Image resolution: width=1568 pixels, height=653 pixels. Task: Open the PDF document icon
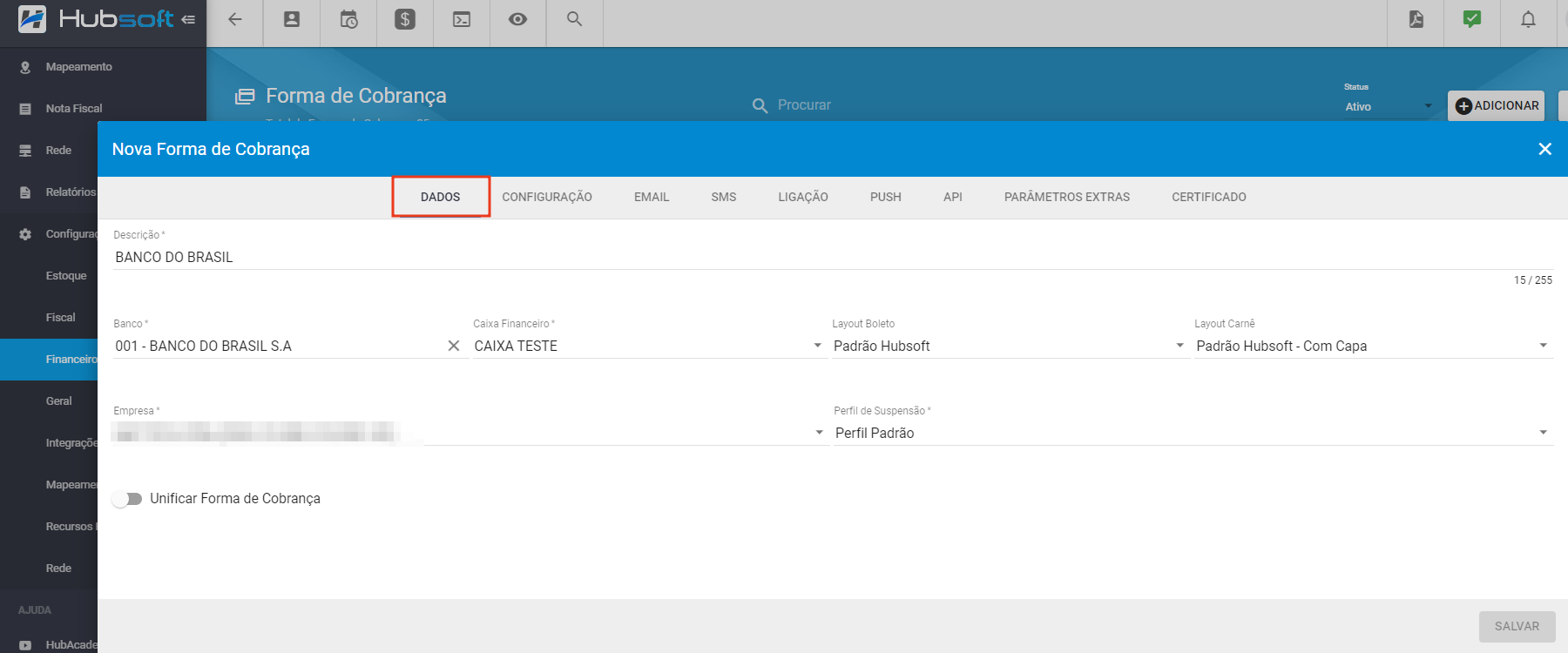tap(1416, 19)
